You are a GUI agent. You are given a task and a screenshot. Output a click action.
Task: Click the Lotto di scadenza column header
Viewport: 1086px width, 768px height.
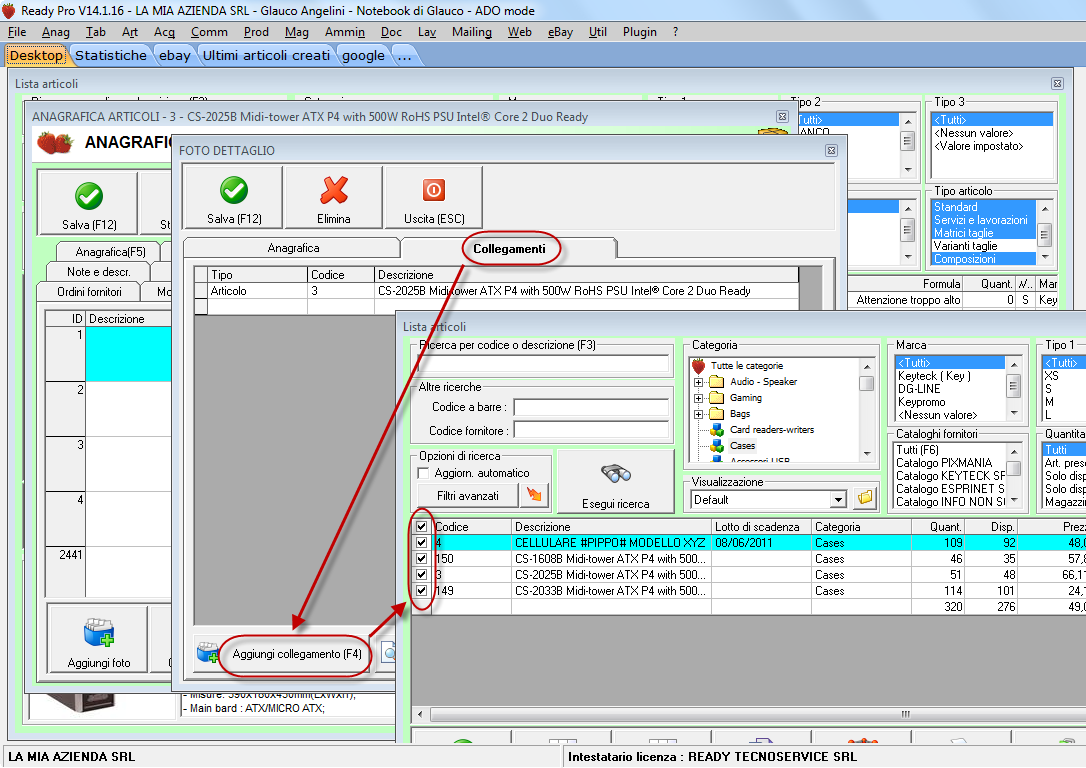pos(761,526)
